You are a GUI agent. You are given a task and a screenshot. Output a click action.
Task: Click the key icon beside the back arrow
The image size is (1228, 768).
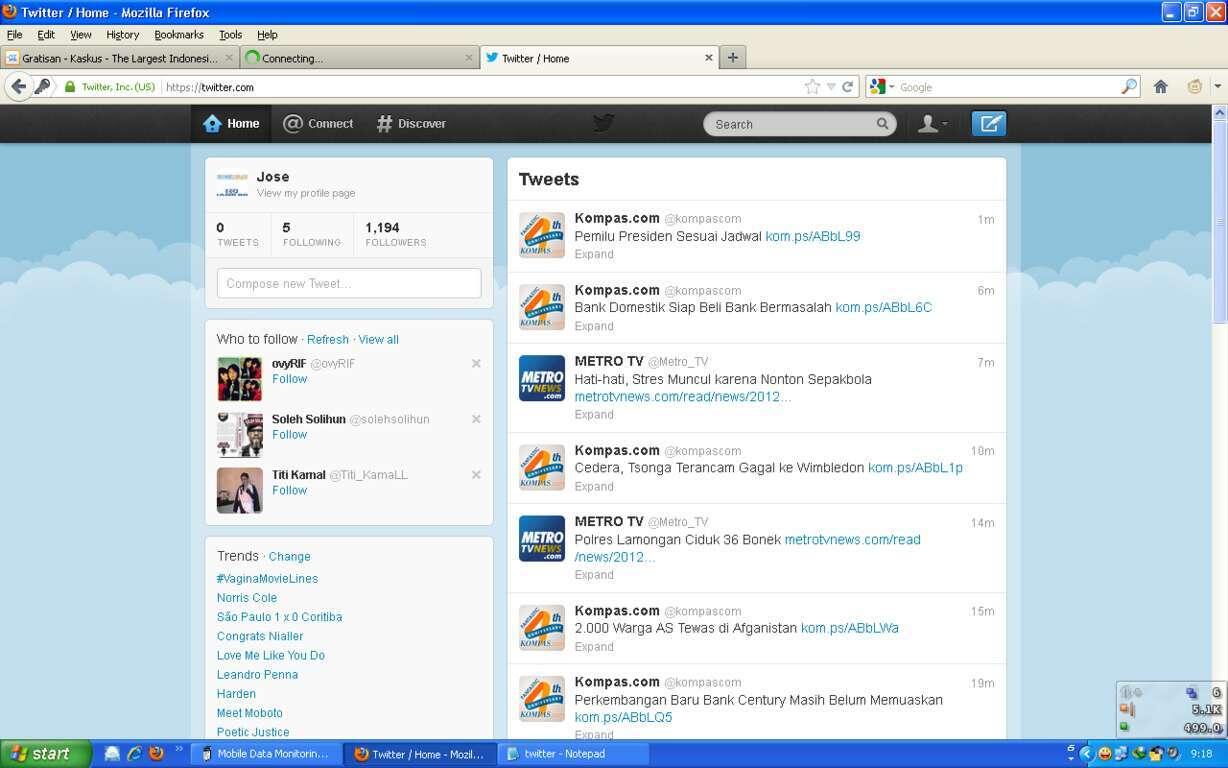point(42,87)
